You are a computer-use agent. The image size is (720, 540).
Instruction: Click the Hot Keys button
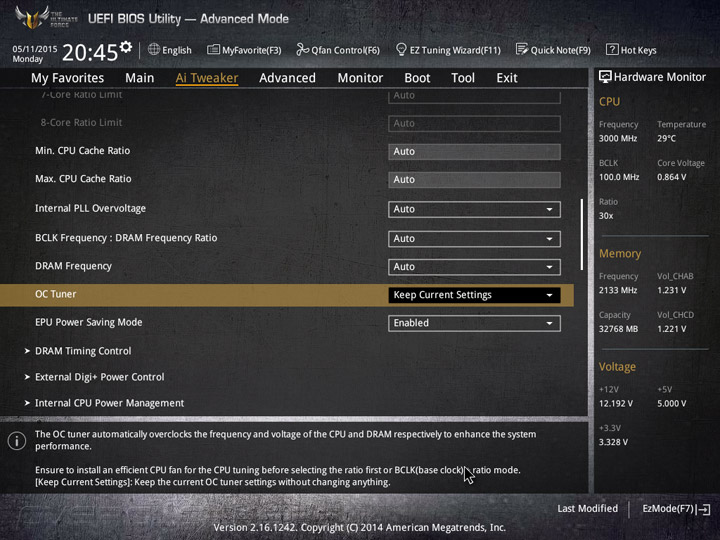631,50
